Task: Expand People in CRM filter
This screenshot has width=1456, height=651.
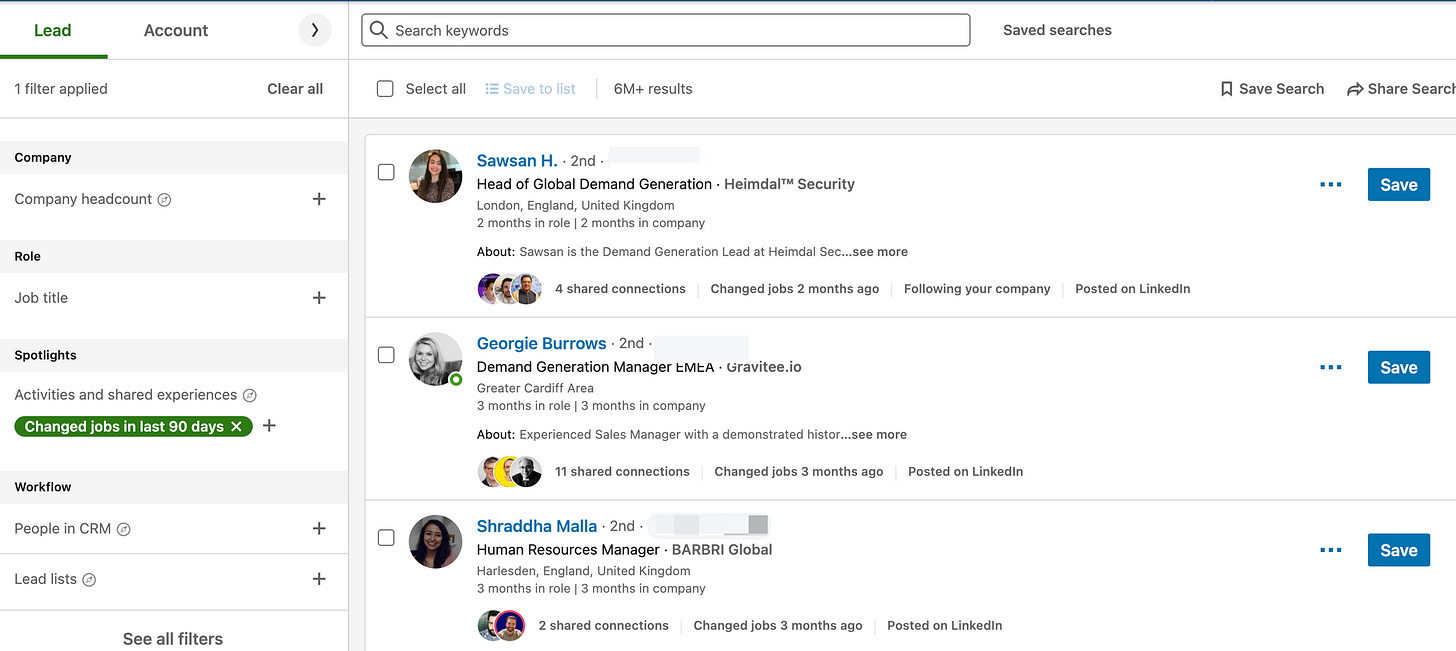Action: [319, 528]
